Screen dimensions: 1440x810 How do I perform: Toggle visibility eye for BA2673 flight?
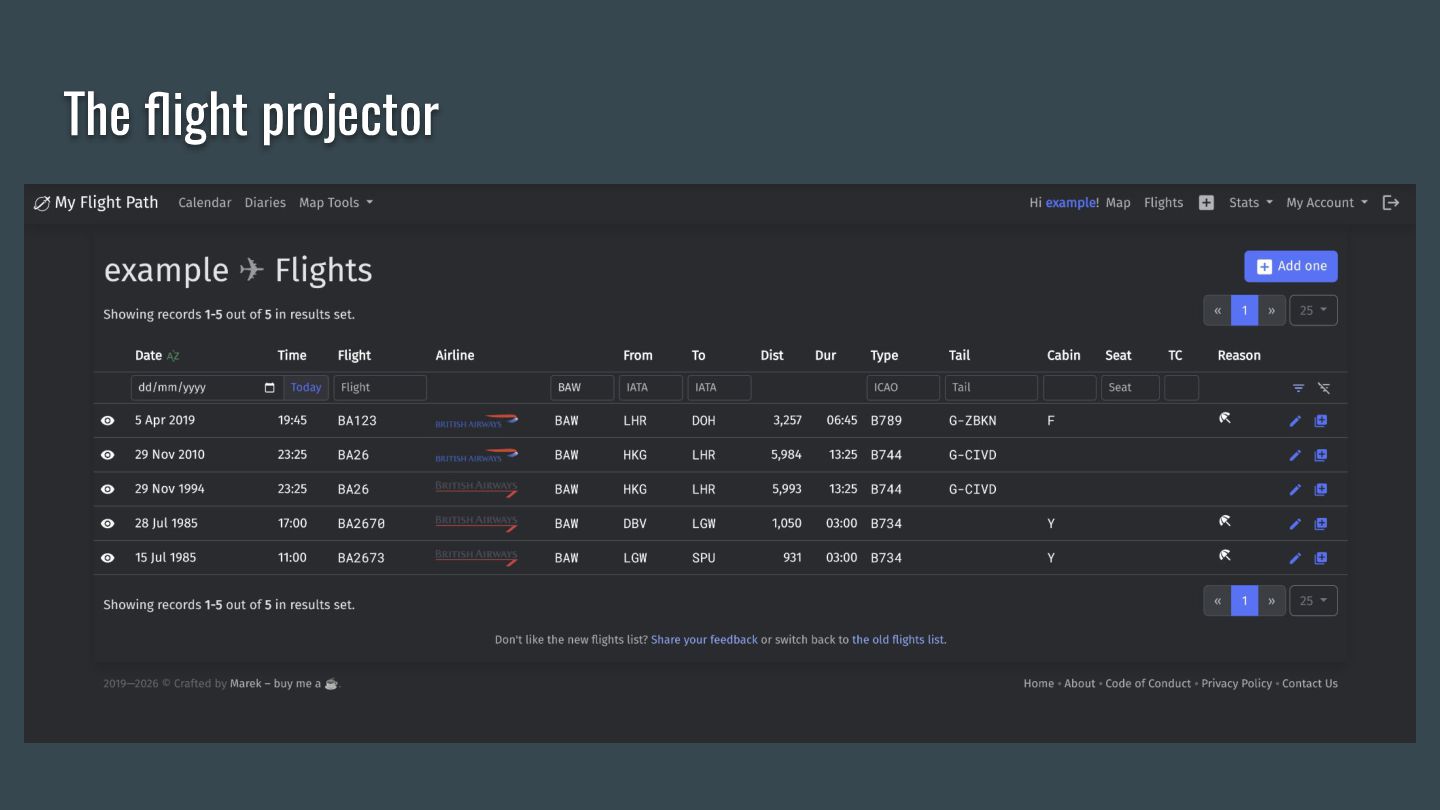108,558
